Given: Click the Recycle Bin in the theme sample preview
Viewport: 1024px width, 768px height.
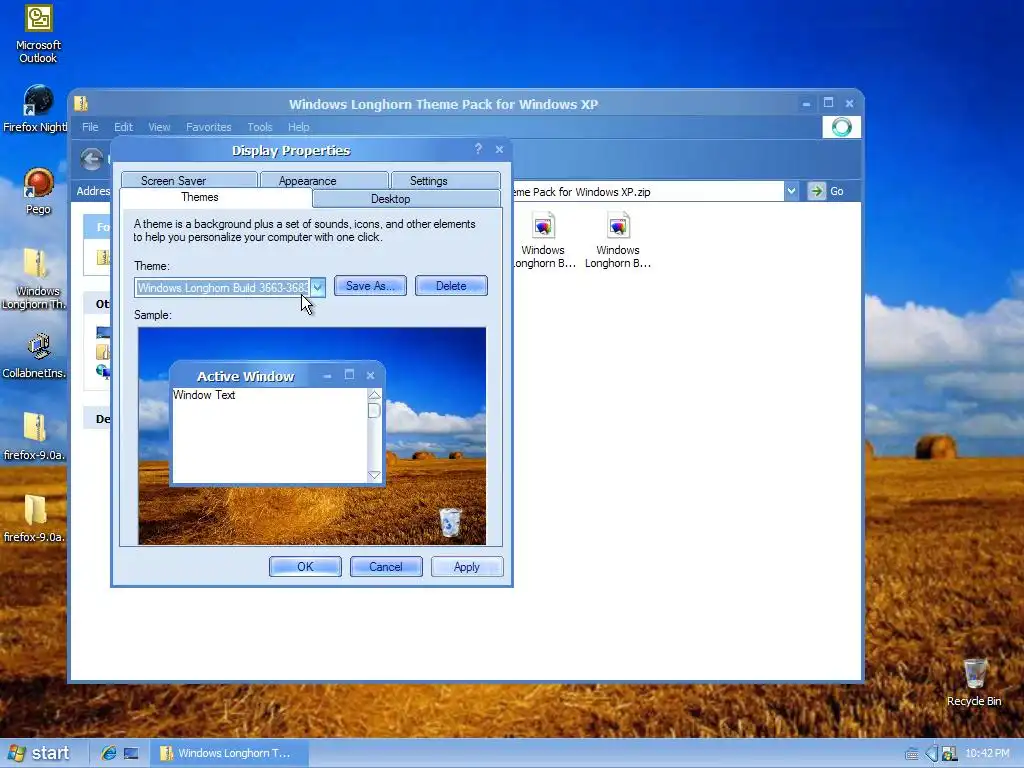Looking at the screenshot, I should pyautogui.click(x=450, y=522).
